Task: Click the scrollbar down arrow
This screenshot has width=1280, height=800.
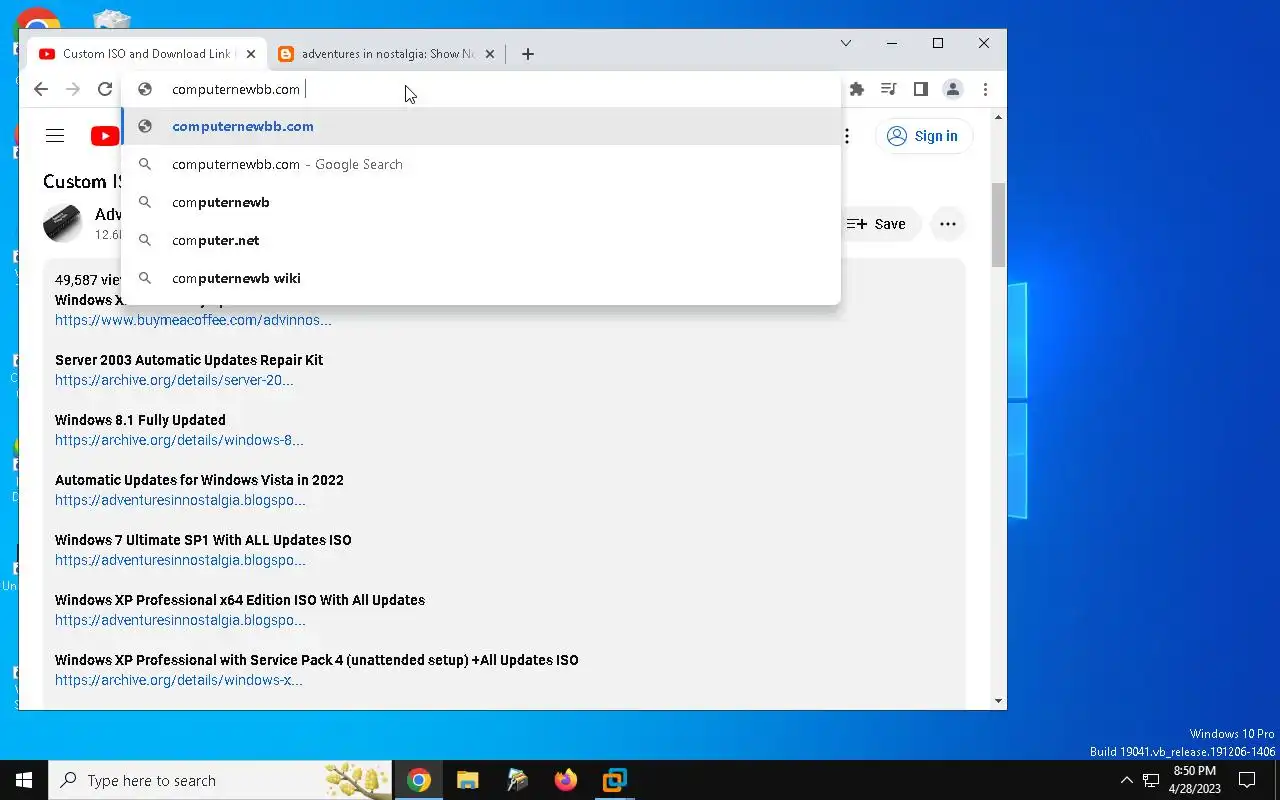Action: [998, 701]
